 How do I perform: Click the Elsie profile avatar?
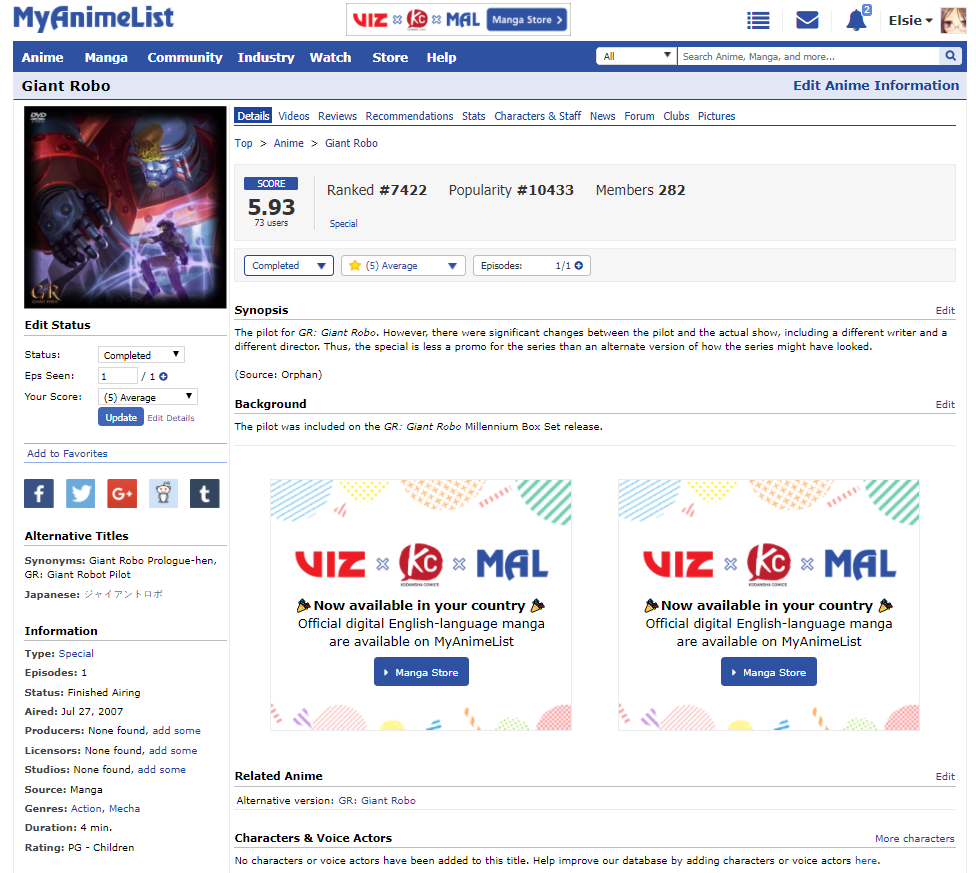click(953, 21)
